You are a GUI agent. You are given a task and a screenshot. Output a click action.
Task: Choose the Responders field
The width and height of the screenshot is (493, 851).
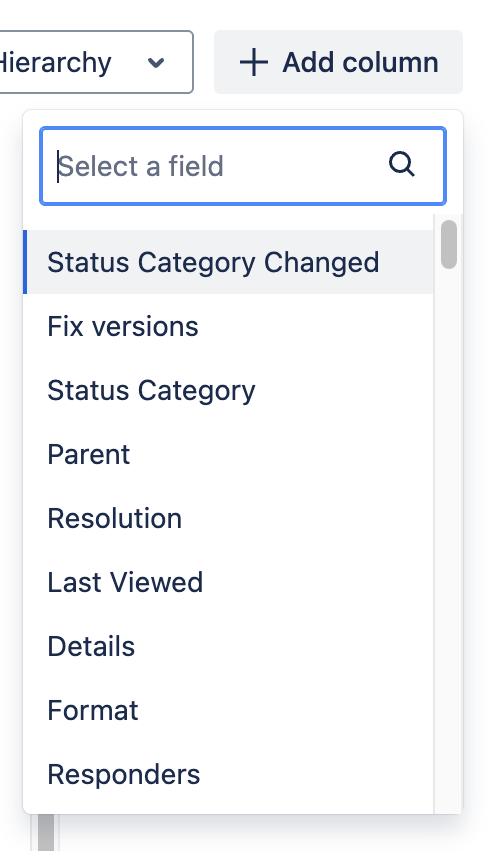pyautogui.click(x=228, y=774)
